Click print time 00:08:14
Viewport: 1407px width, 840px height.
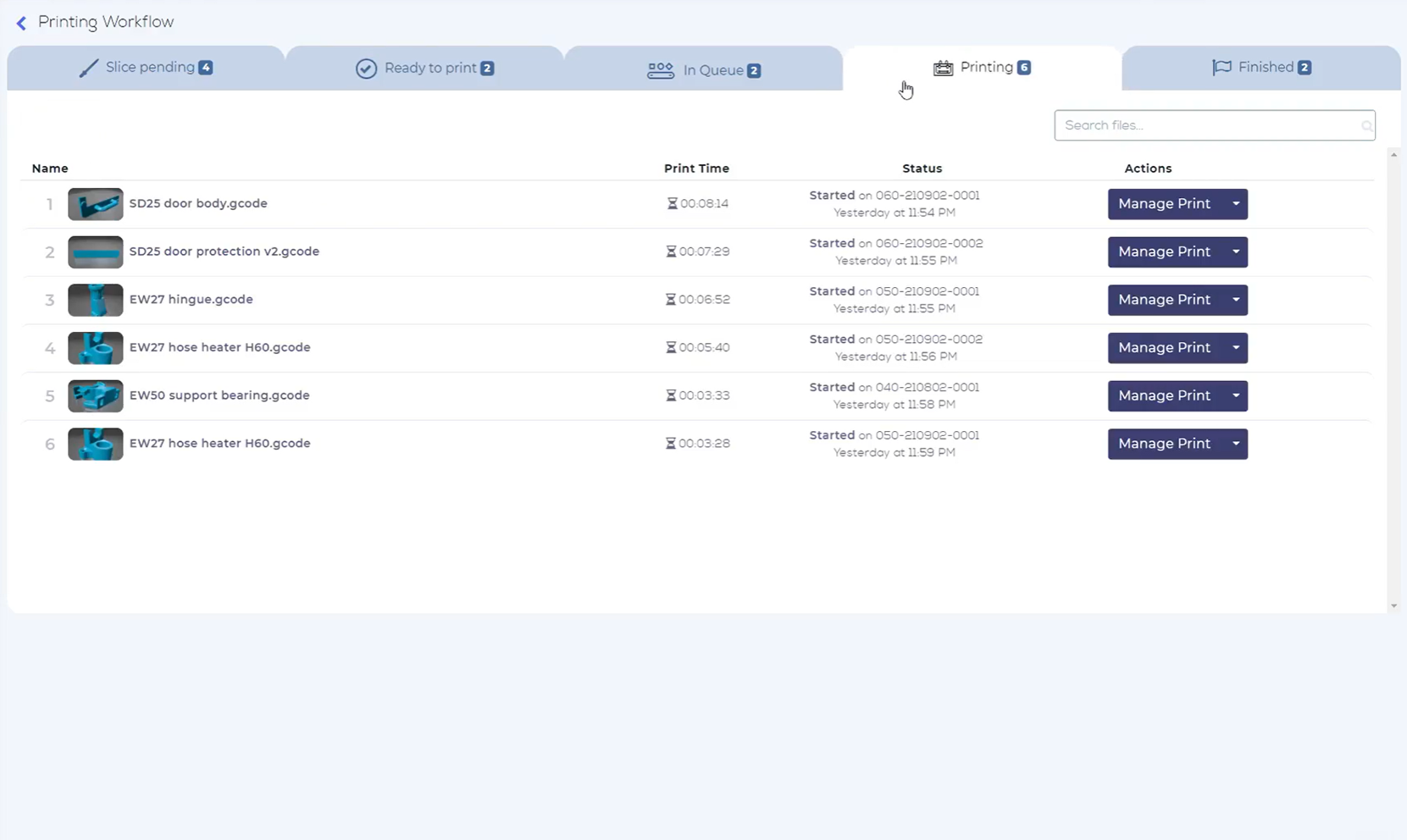pyautogui.click(x=704, y=203)
